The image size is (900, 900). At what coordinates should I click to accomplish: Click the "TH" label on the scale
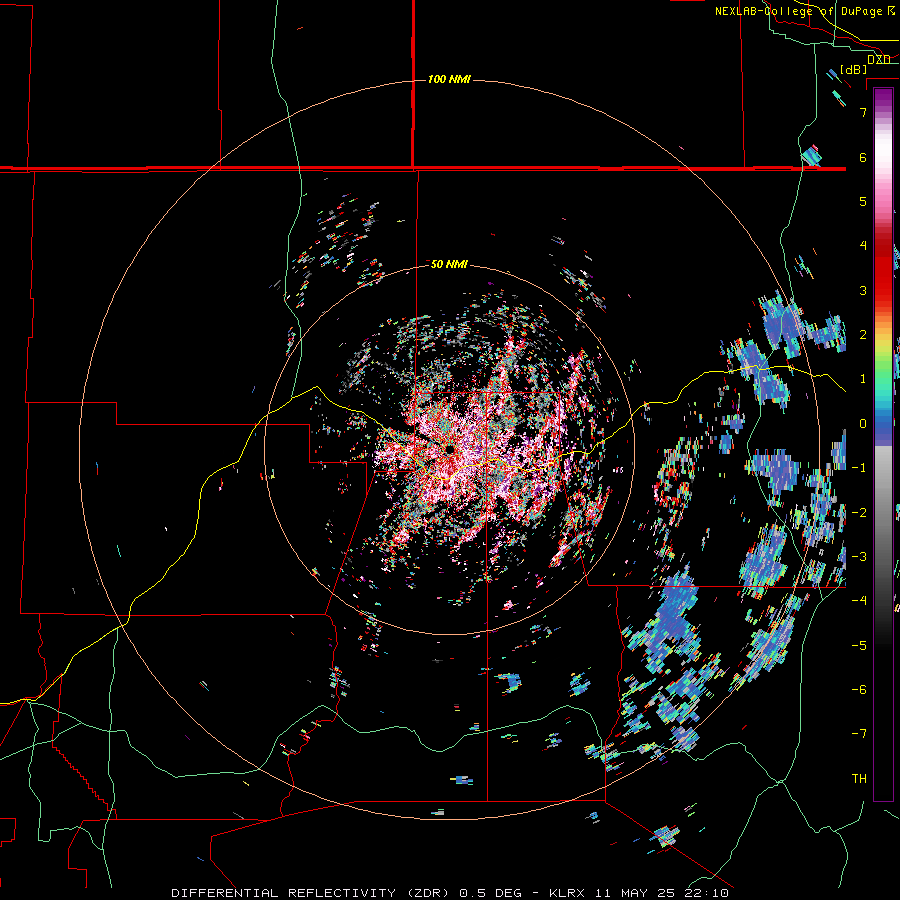click(859, 778)
